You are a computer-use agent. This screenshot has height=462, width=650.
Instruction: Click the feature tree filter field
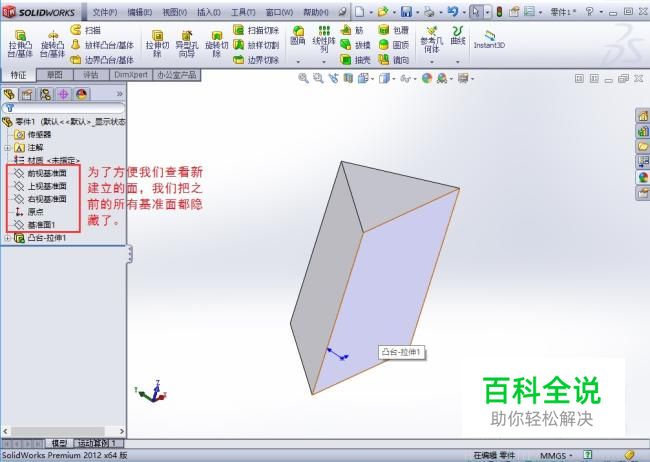(x=64, y=108)
